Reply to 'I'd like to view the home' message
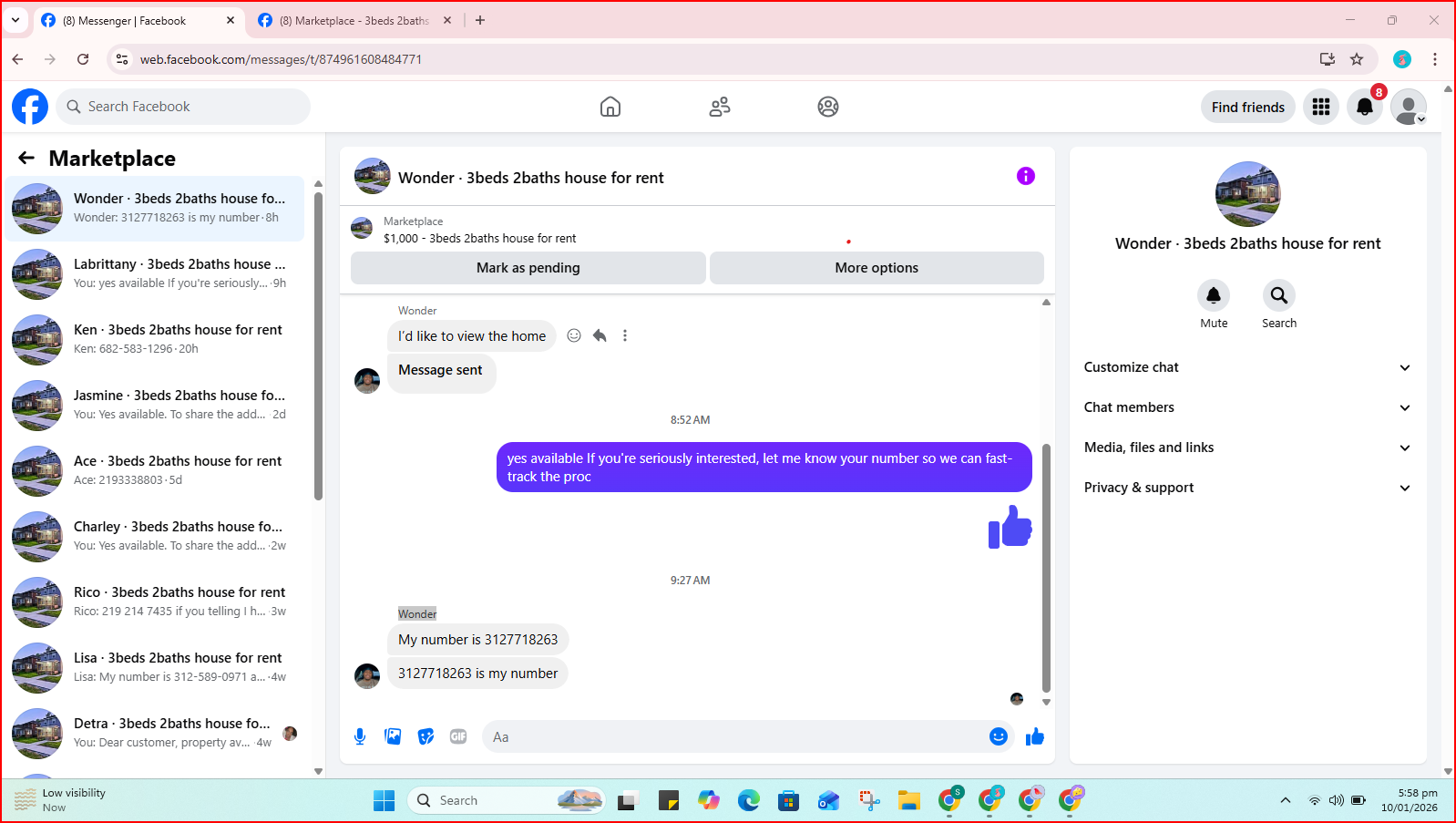Viewport: 1456px width, 823px height. 600,335
